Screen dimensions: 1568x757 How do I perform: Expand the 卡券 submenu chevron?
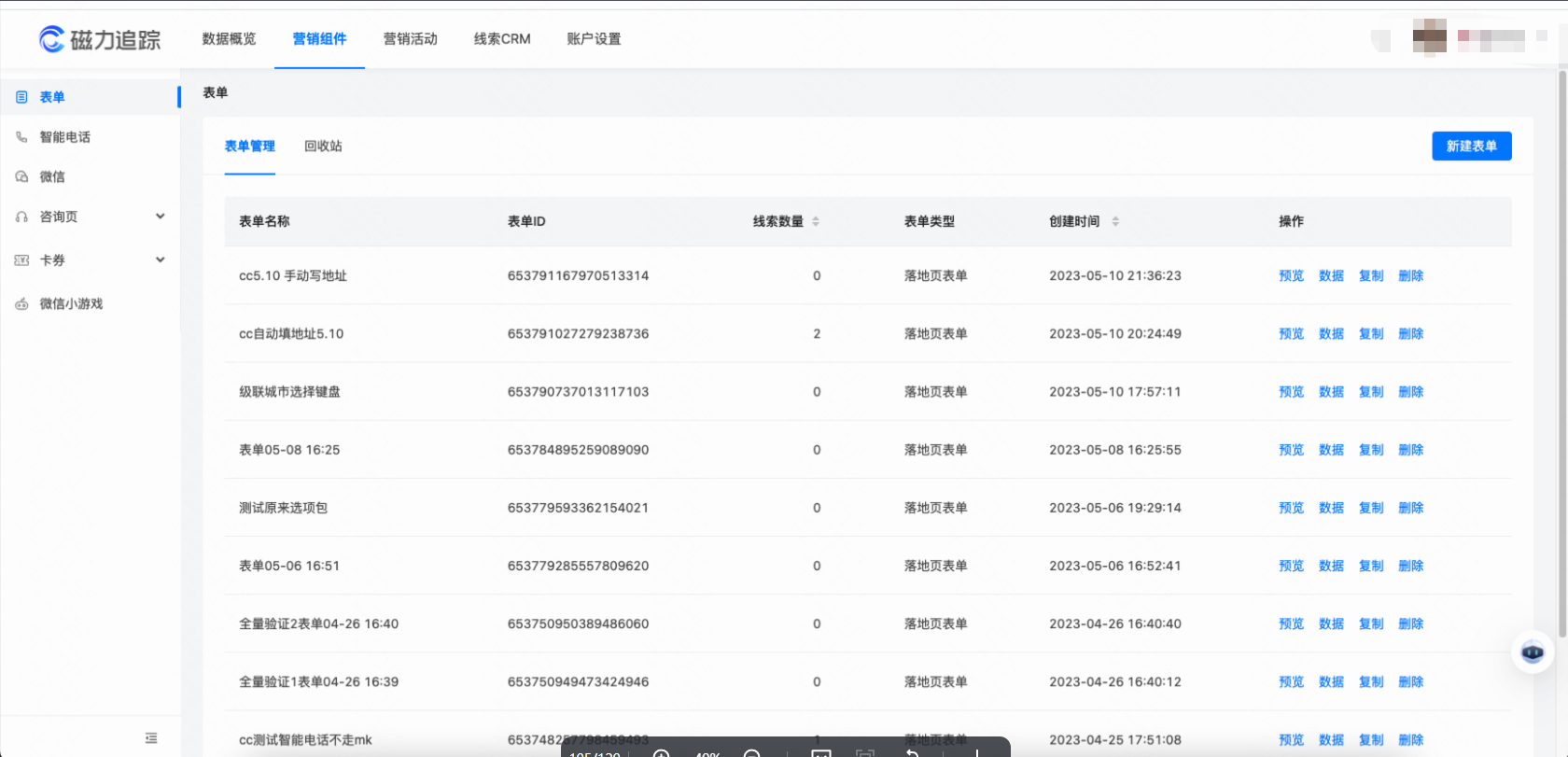click(161, 260)
